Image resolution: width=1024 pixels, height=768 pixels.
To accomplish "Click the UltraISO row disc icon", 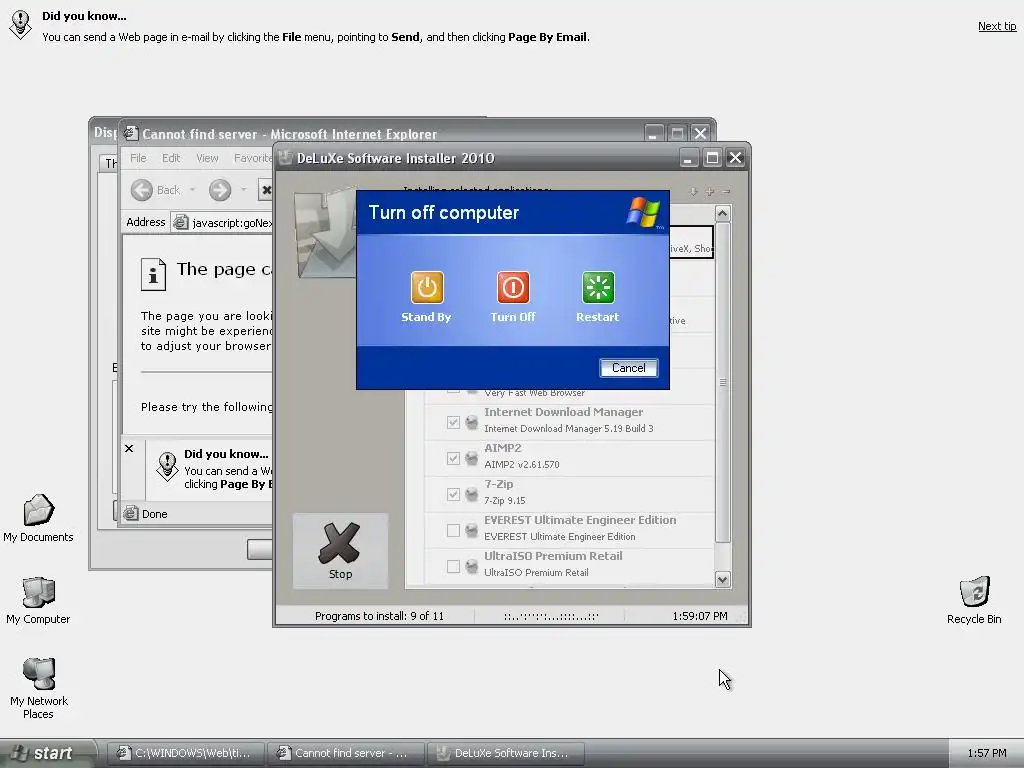I will 472,566.
